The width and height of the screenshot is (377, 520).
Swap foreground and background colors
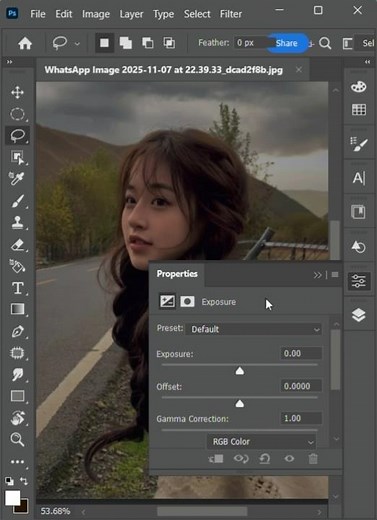coord(24,481)
